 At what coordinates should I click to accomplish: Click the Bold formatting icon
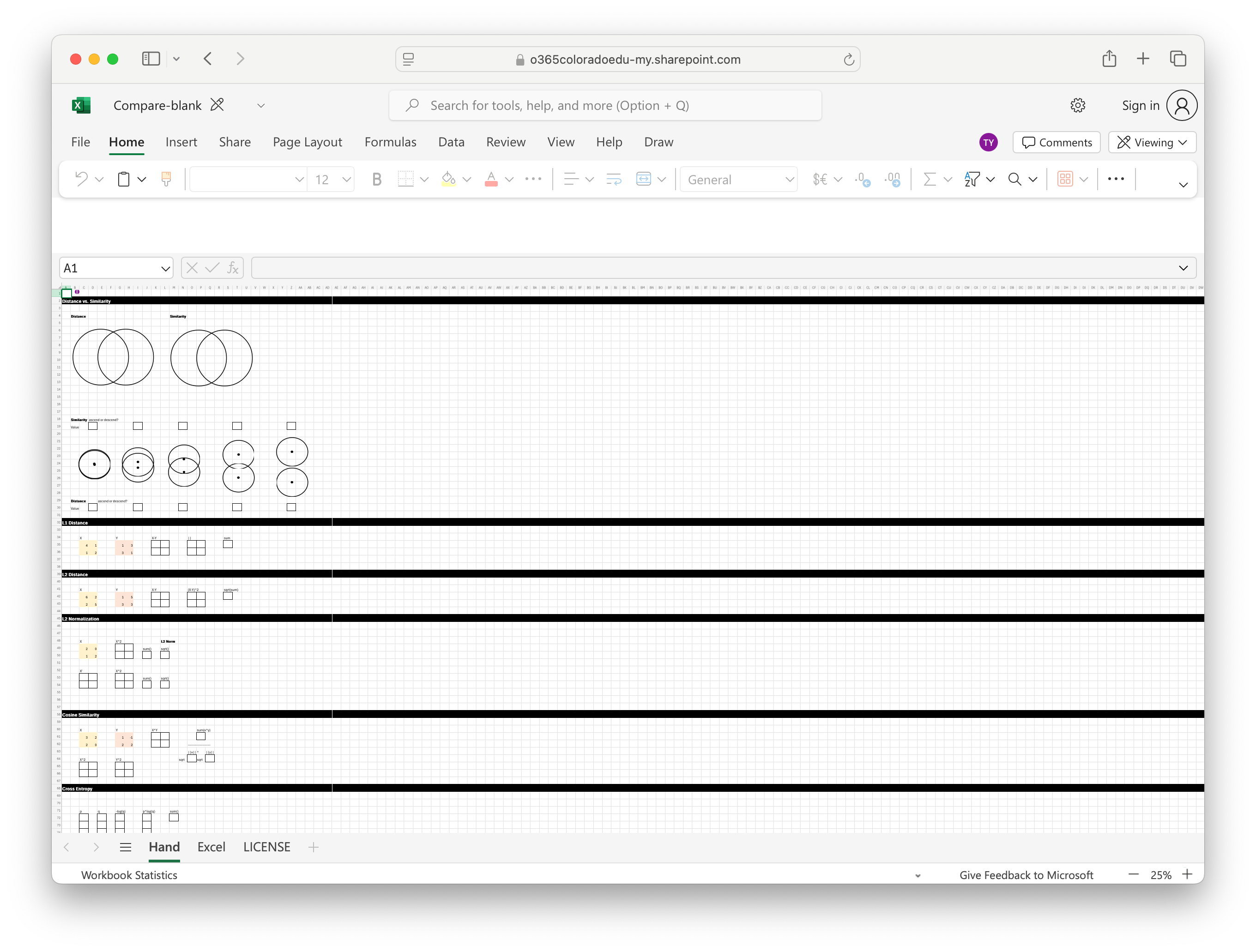click(376, 180)
